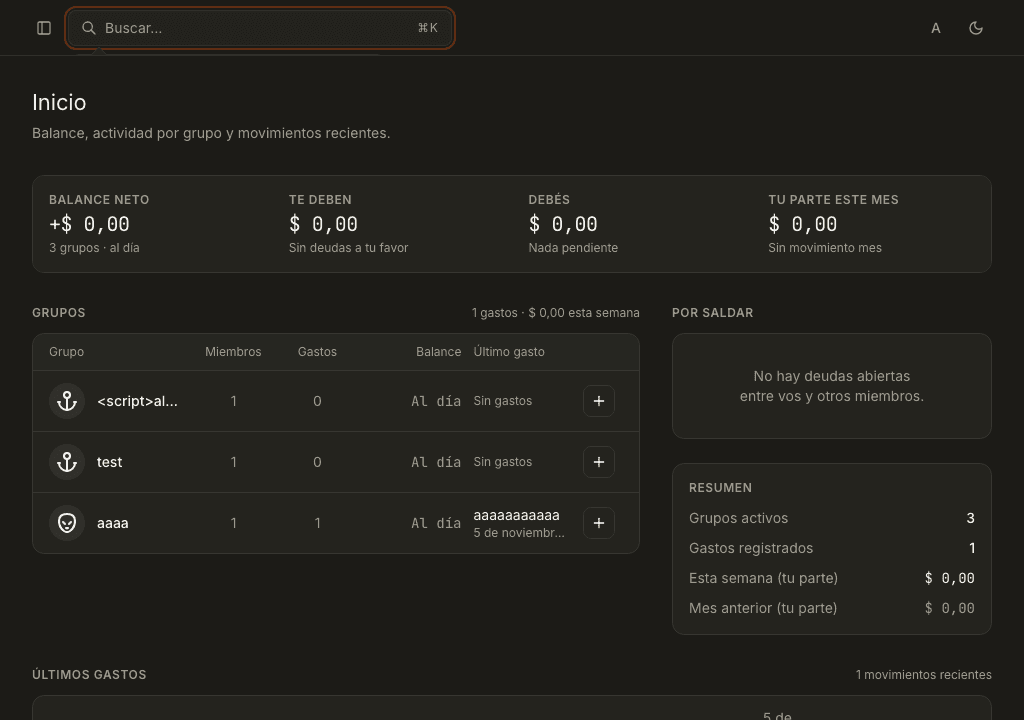Viewport: 1024px width, 720px height.
Task: Open the aaaa group name
Action: (x=112, y=523)
